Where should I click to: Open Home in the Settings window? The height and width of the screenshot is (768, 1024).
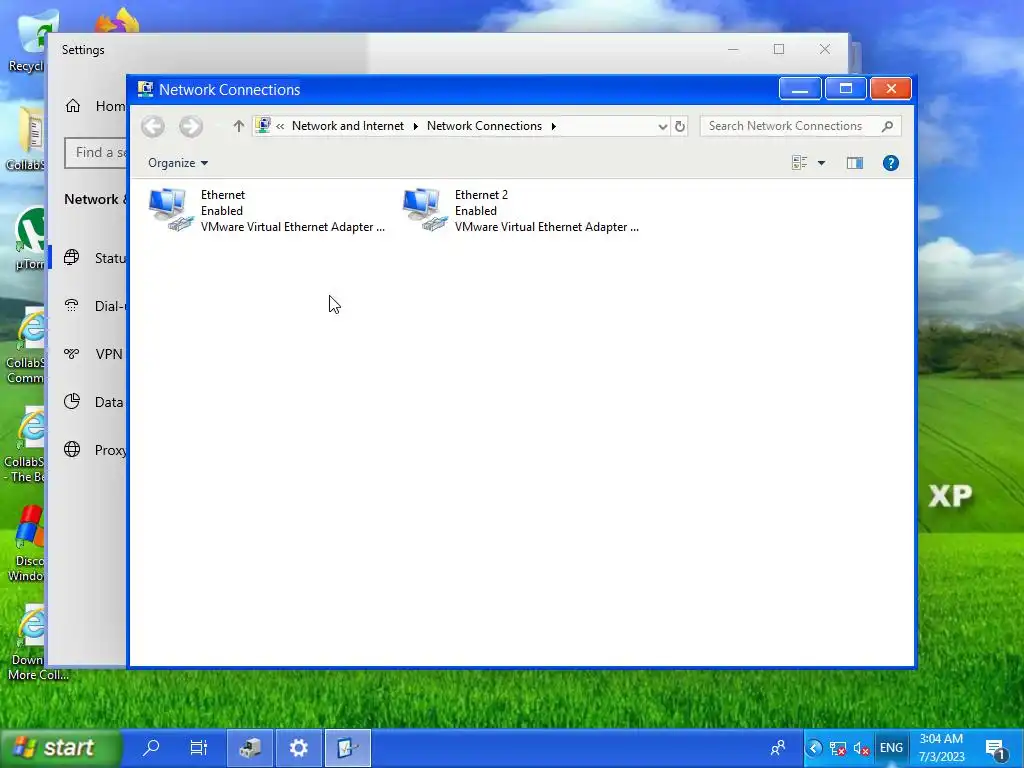tap(95, 106)
